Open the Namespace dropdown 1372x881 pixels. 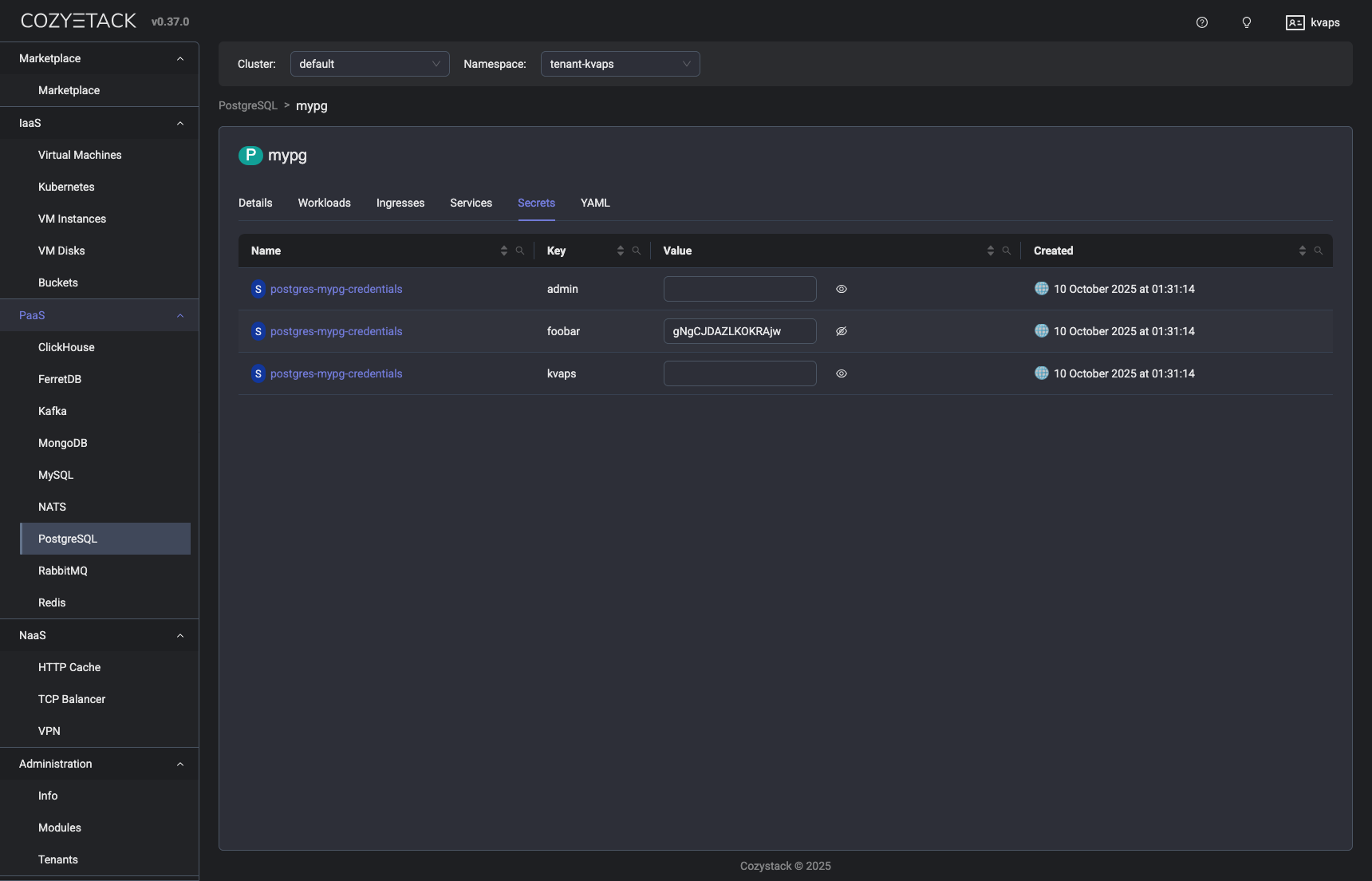tap(621, 64)
